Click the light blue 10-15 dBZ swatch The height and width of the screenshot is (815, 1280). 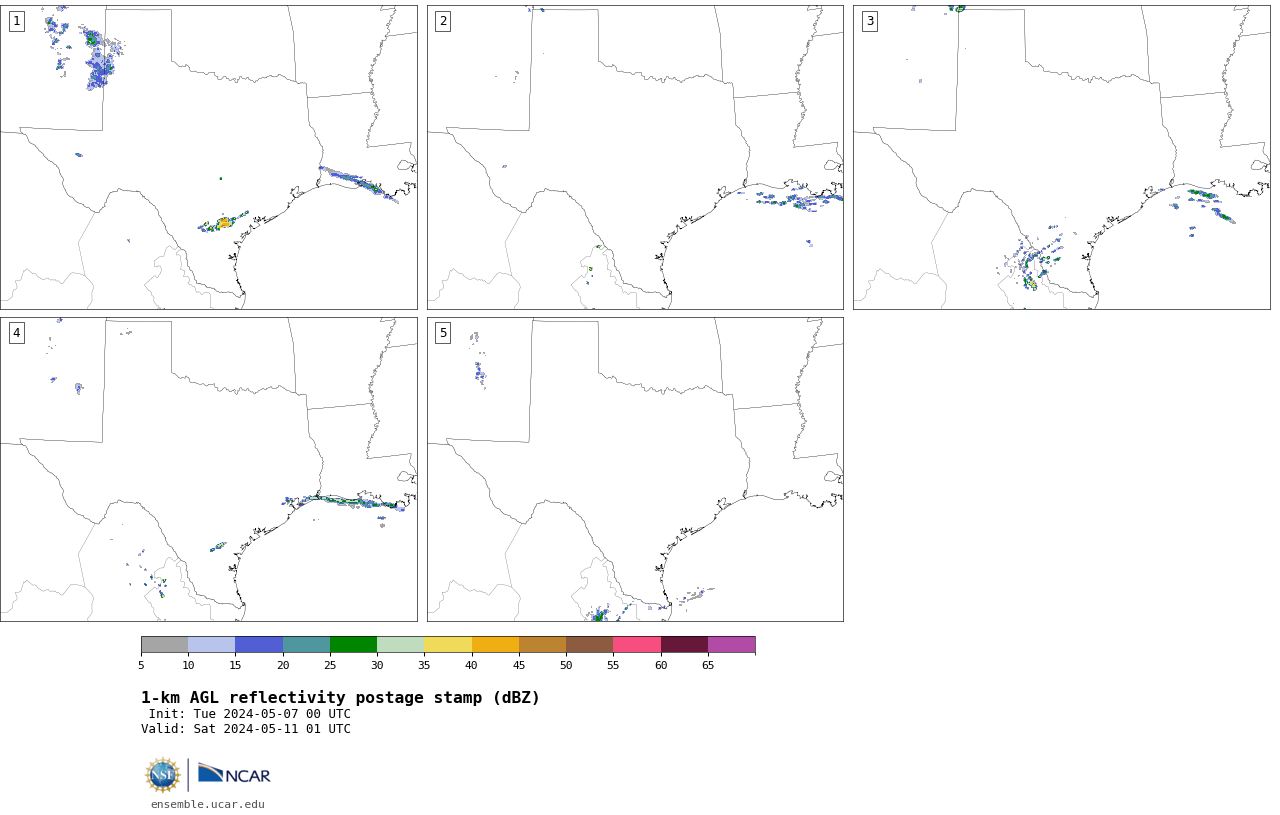click(x=212, y=644)
